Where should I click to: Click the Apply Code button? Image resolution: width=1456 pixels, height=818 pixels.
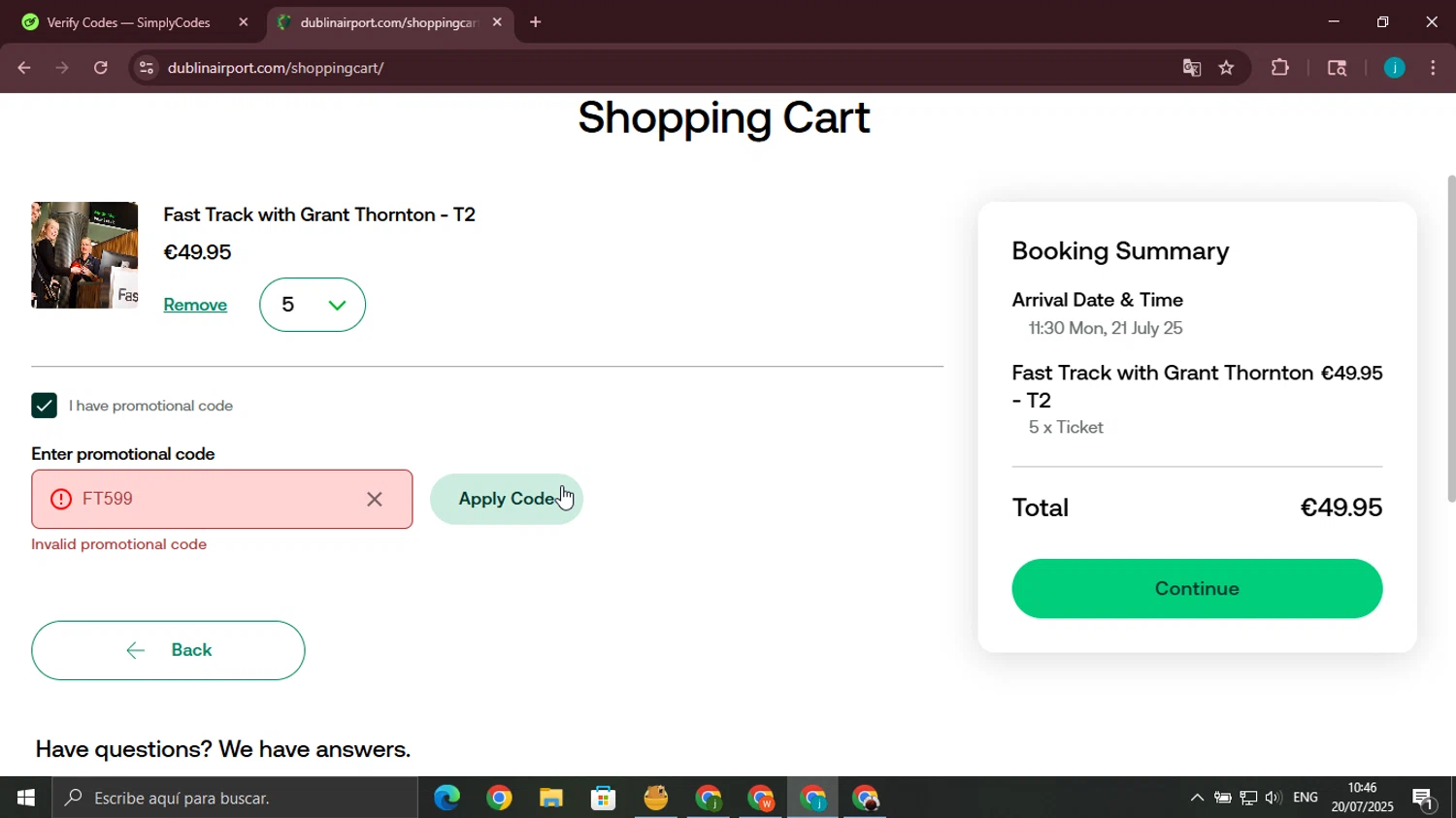tap(507, 499)
